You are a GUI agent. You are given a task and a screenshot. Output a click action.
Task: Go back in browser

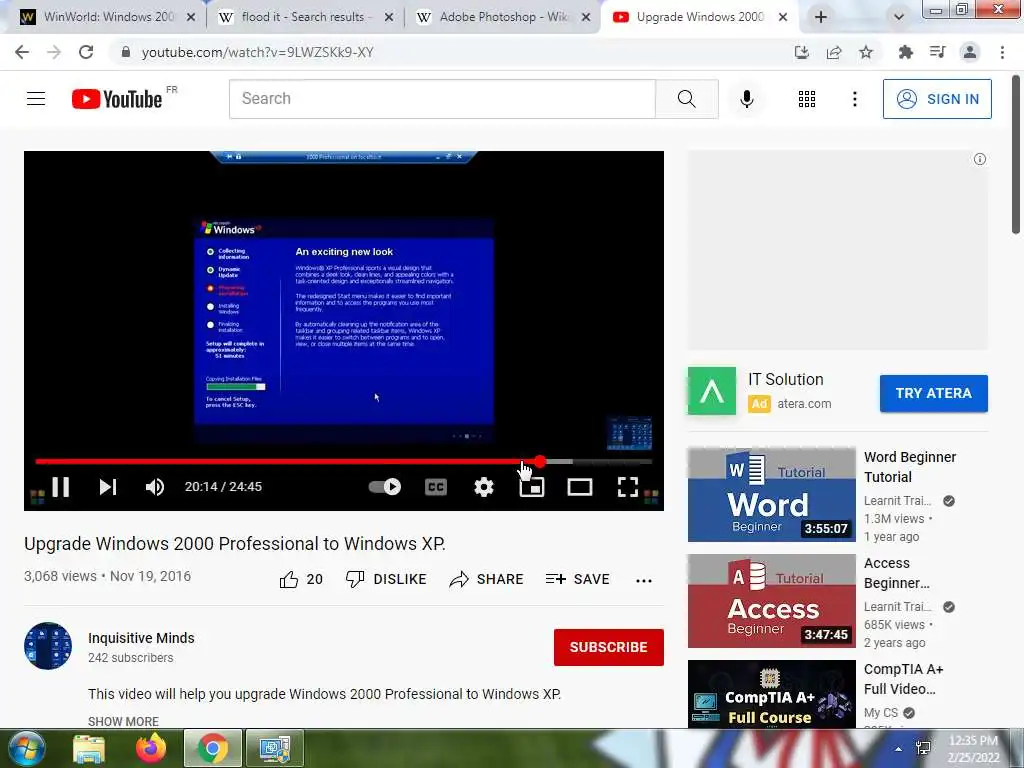click(22, 52)
